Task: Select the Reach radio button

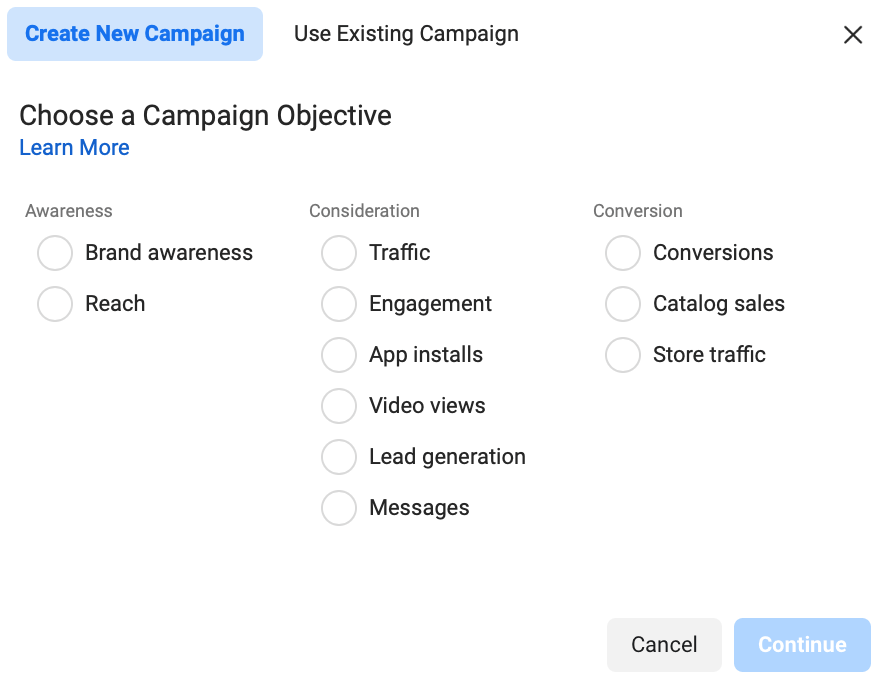Action: 55,304
